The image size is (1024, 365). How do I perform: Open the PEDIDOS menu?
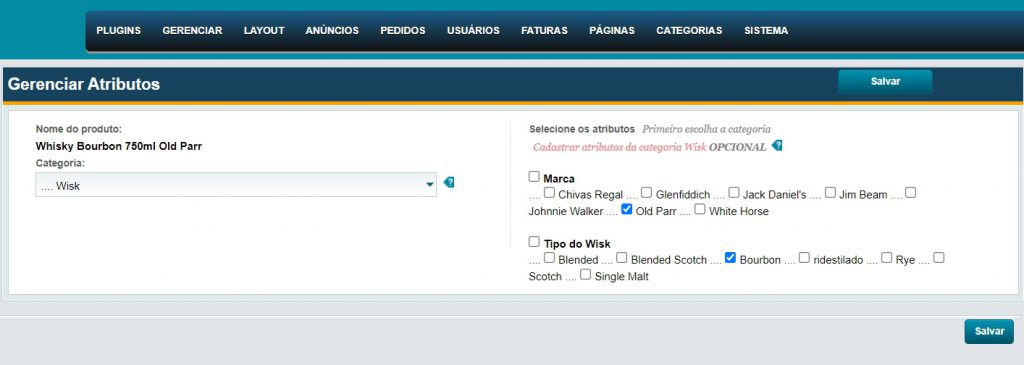pos(402,31)
